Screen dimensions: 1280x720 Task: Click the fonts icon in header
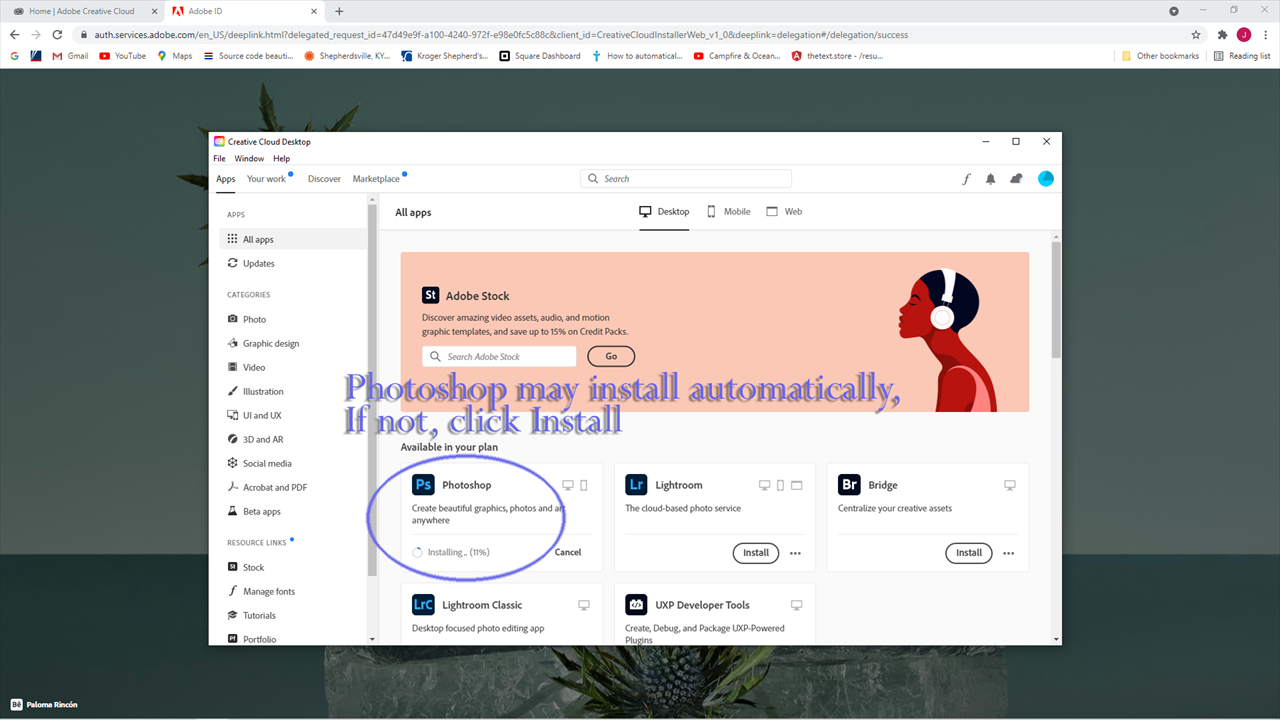pyautogui.click(x=966, y=179)
